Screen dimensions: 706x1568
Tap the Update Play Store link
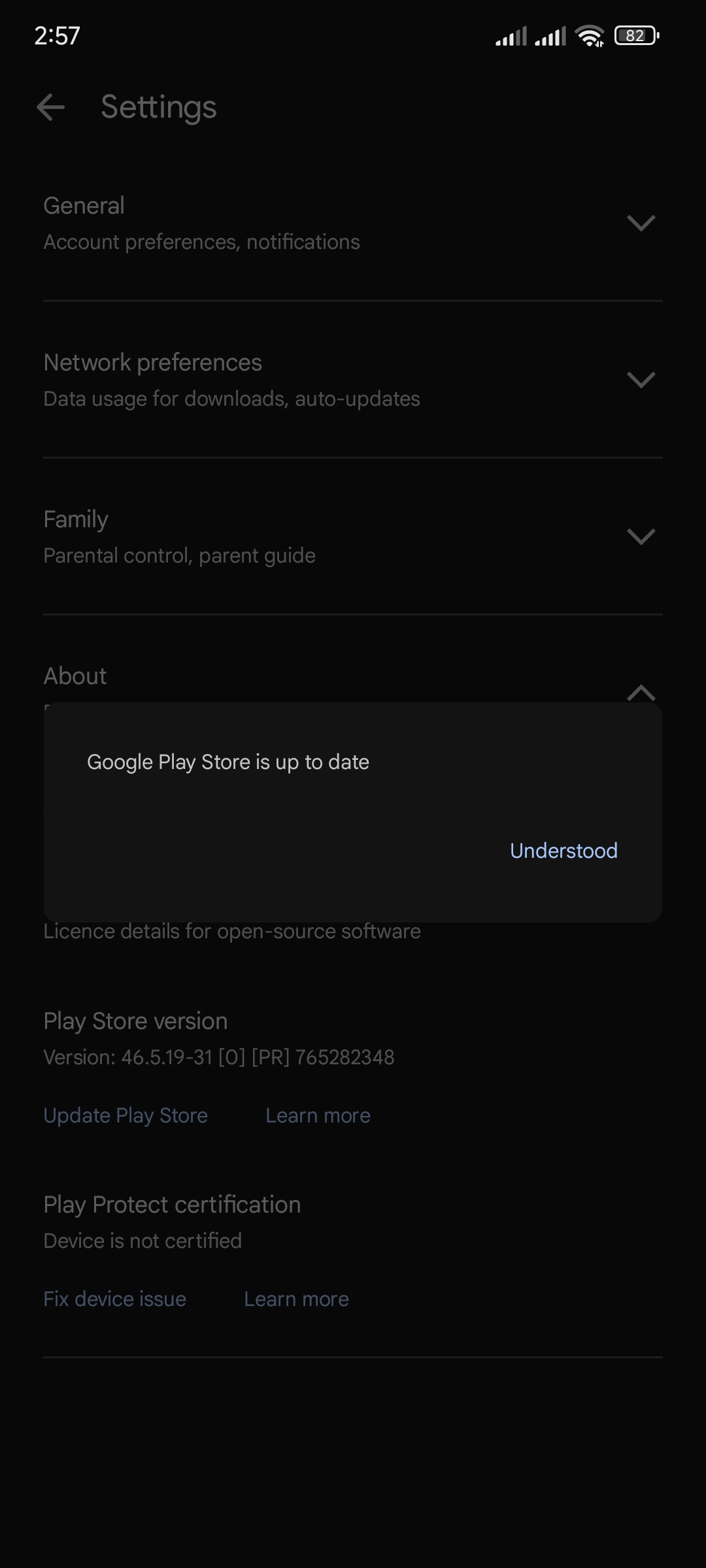(126, 1115)
